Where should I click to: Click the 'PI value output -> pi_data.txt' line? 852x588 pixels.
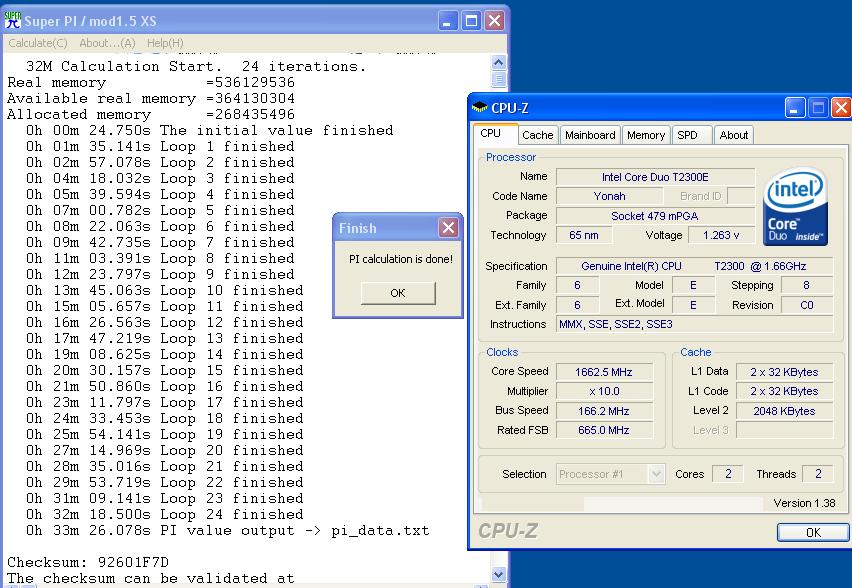[228, 530]
